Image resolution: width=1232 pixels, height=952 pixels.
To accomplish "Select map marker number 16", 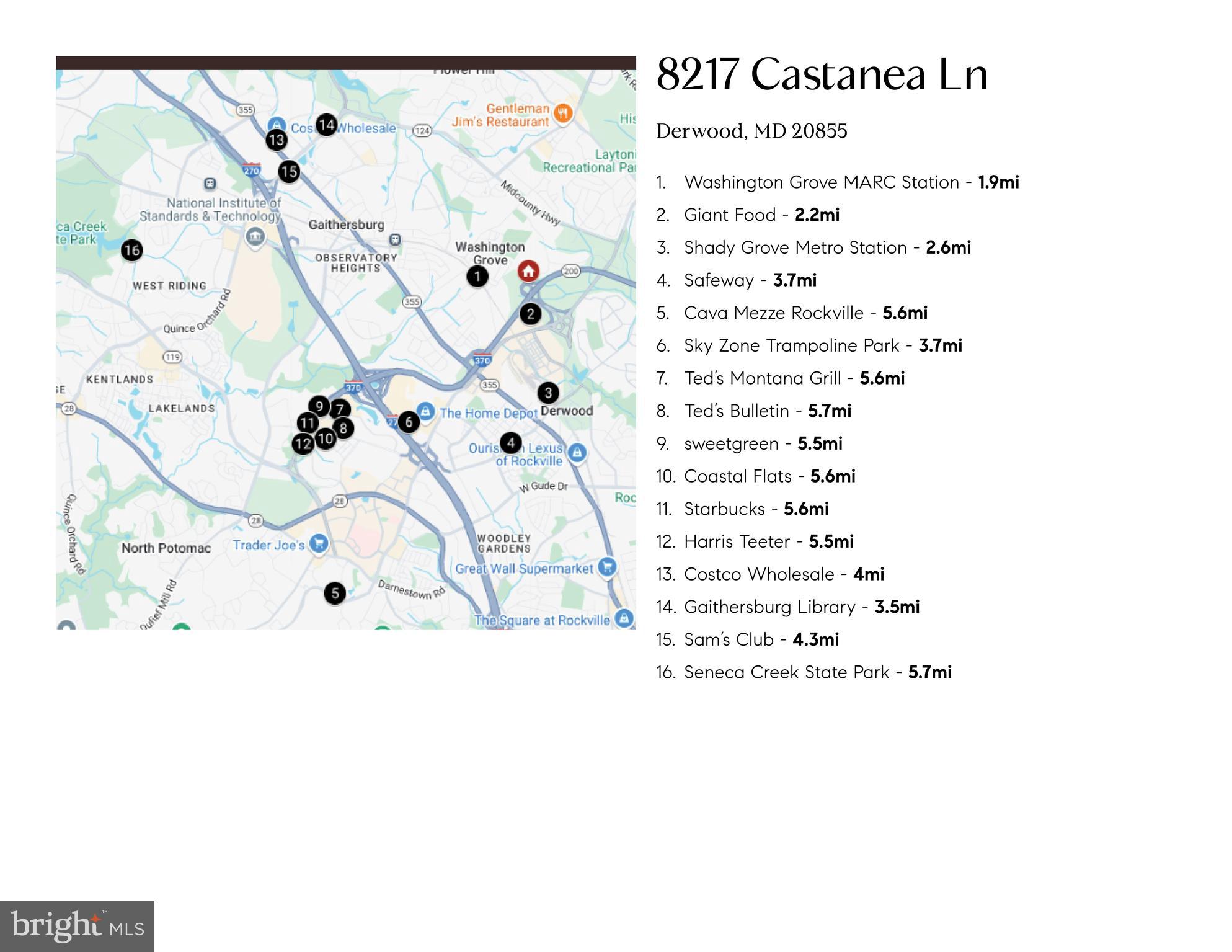I will click(x=131, y=251).
